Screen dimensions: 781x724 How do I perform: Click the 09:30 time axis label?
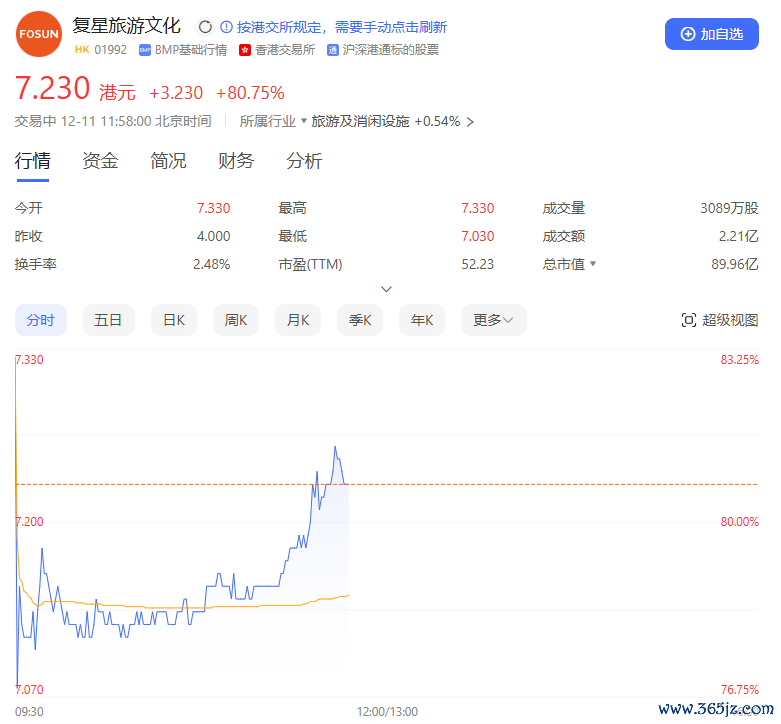(x=29, y=712)
